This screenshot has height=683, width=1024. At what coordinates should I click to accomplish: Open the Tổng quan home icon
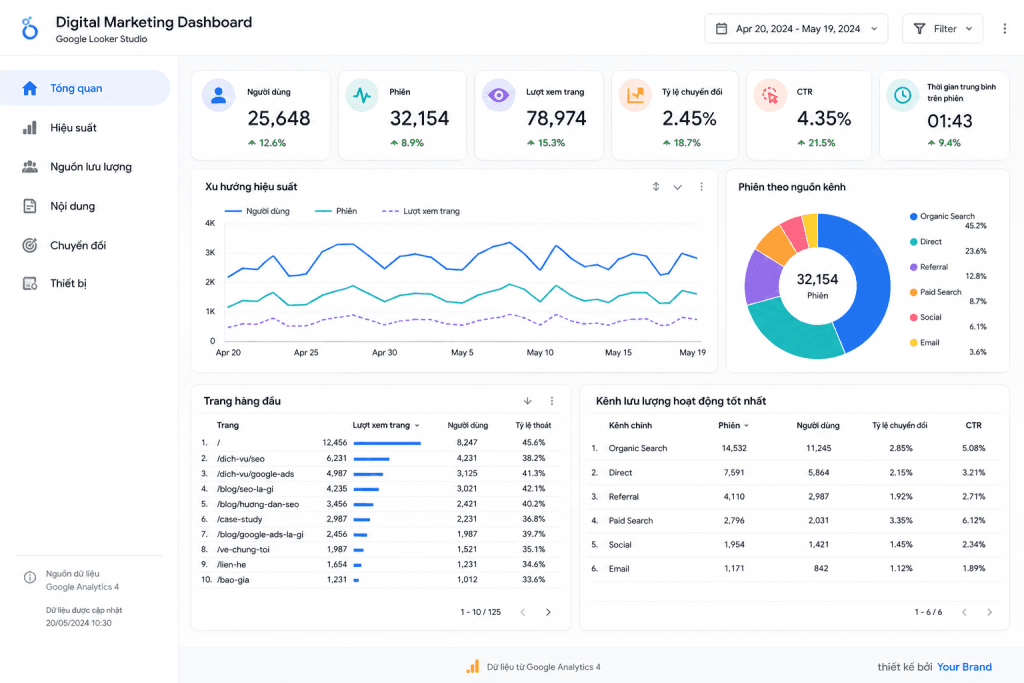click(x=29, y=88)
